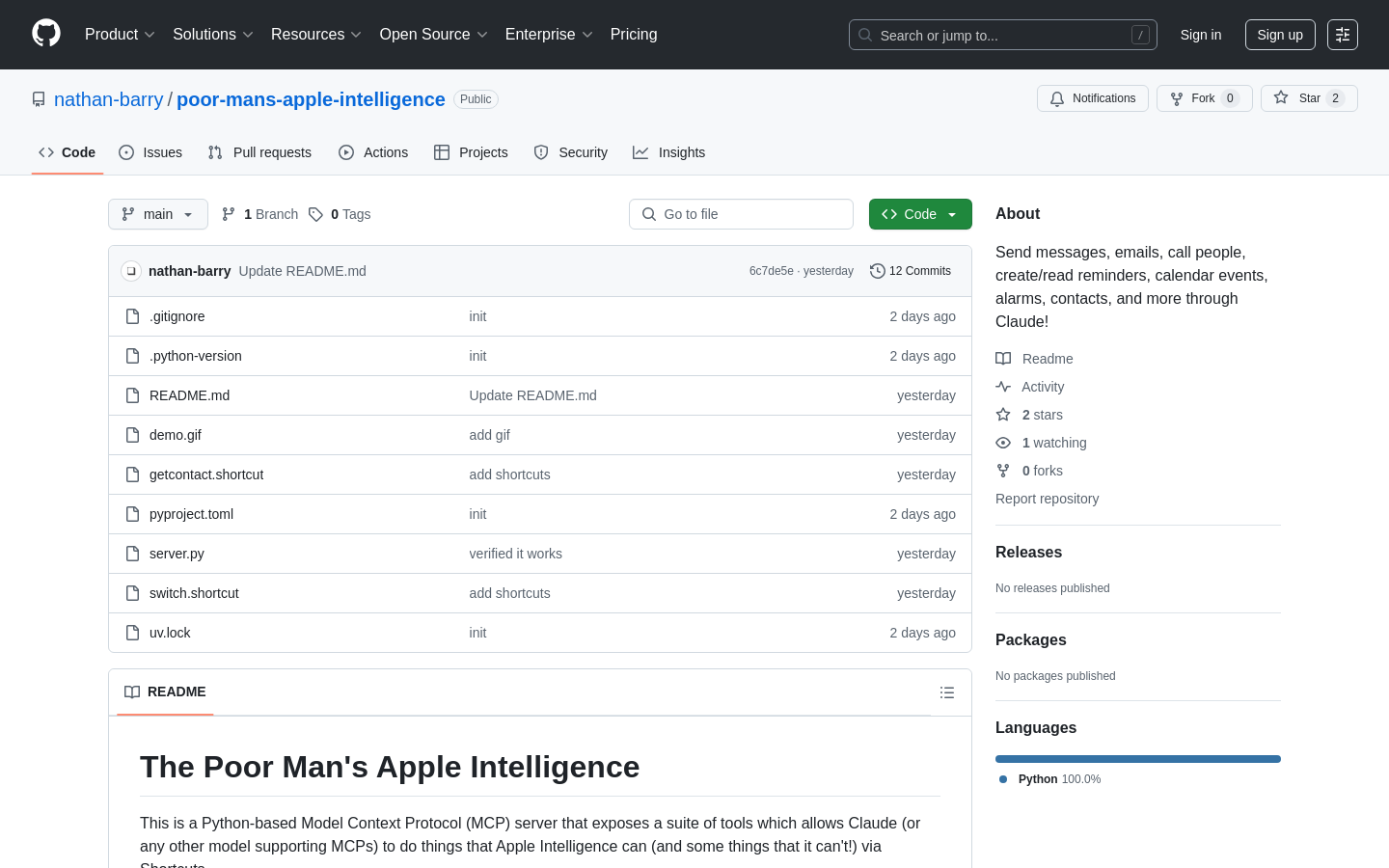Switch to the Issues tab
1389x868 pixels.
(x=150, y=152)
